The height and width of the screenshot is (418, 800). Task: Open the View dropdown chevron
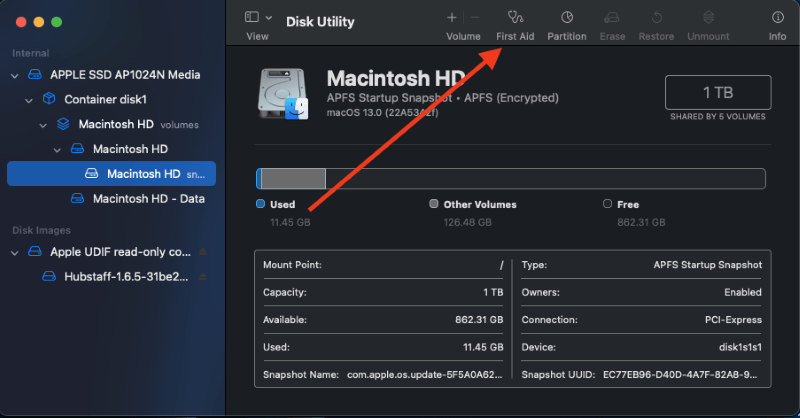pyautogui.click(x=269, y=18)
